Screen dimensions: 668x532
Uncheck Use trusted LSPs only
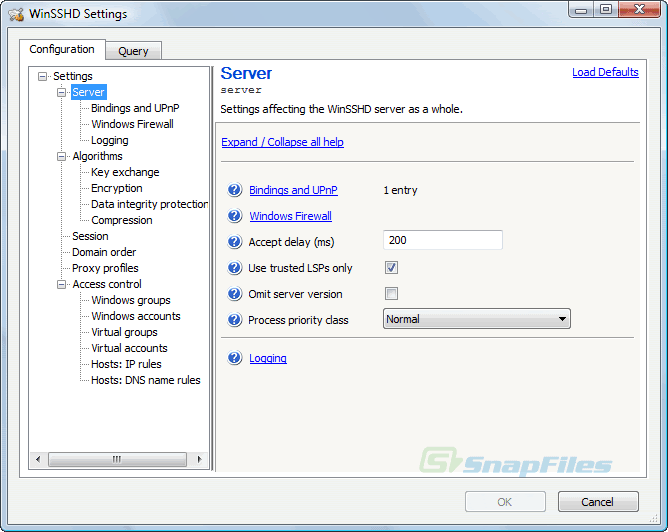coord(391,267)
